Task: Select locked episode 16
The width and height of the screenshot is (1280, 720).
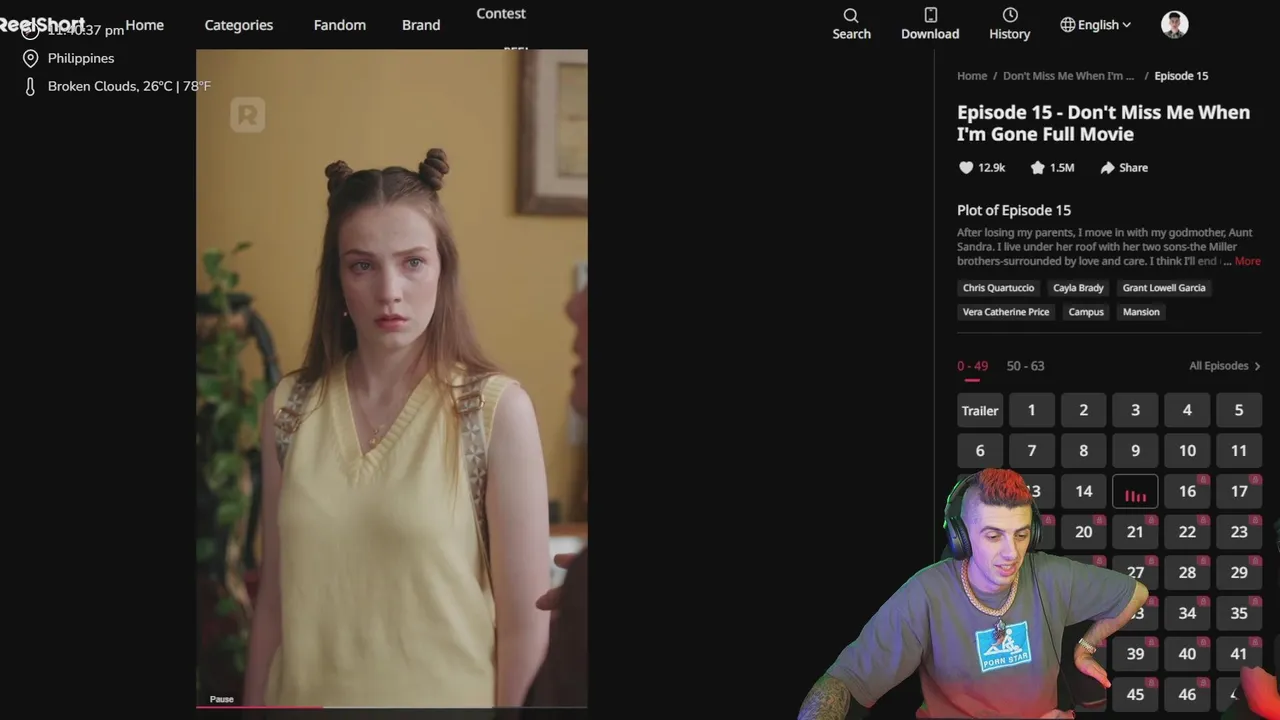Action: point(1187,492)
